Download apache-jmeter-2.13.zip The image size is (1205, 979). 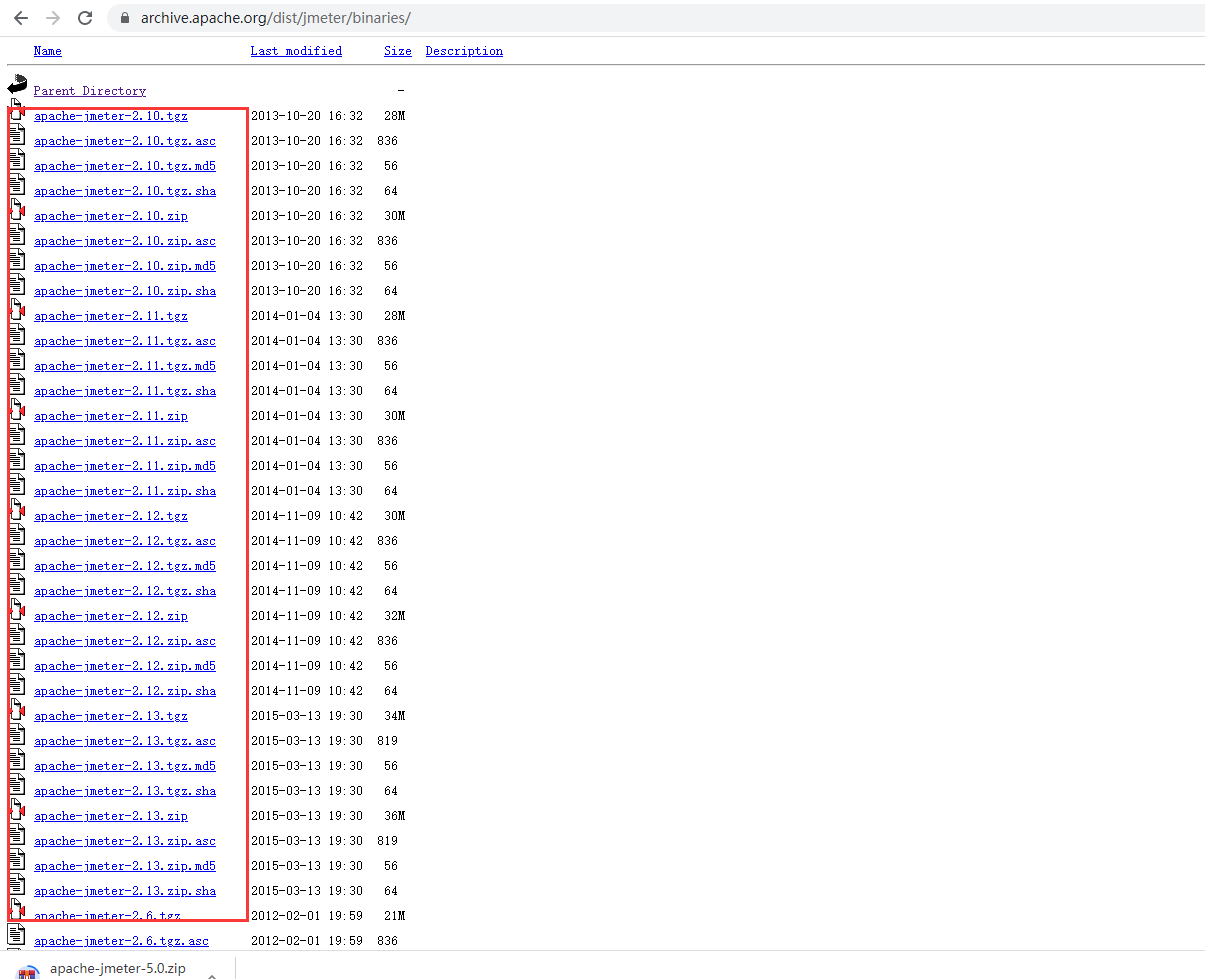pos(111,816)
